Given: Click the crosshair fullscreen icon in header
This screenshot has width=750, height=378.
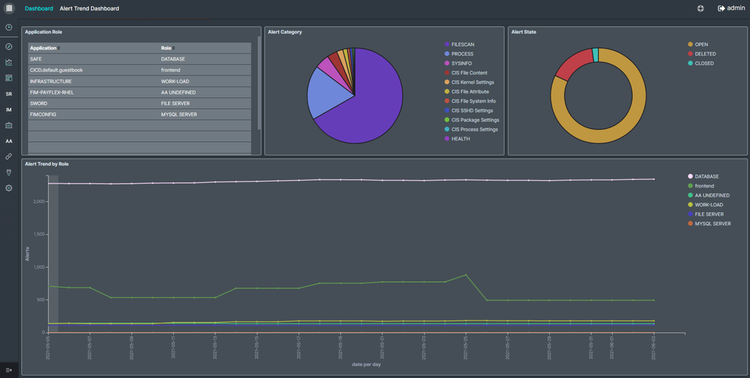Looking at the screenshot, I should point(700,8).
